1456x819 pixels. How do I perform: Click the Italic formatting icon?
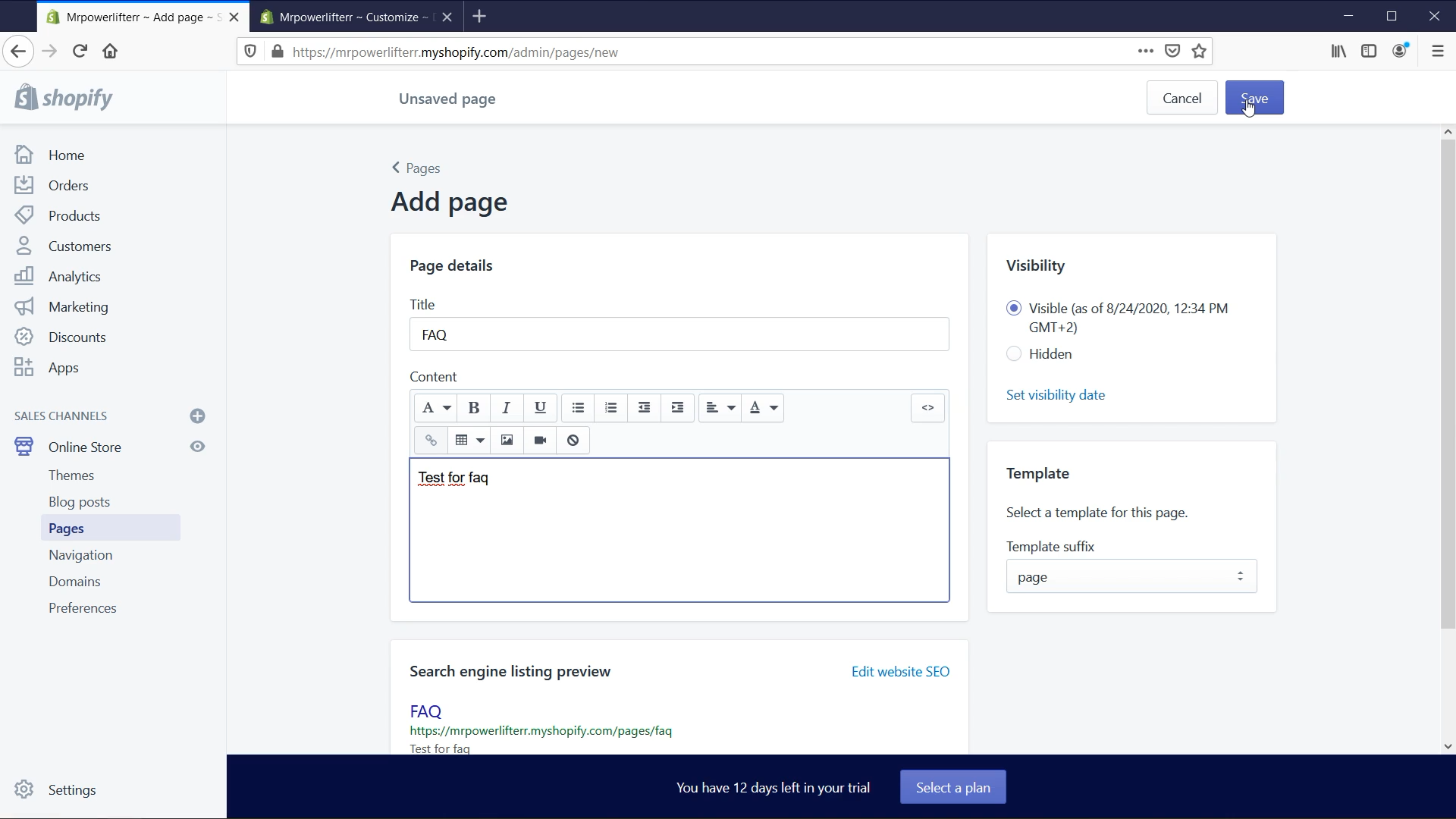coord(507,407)
